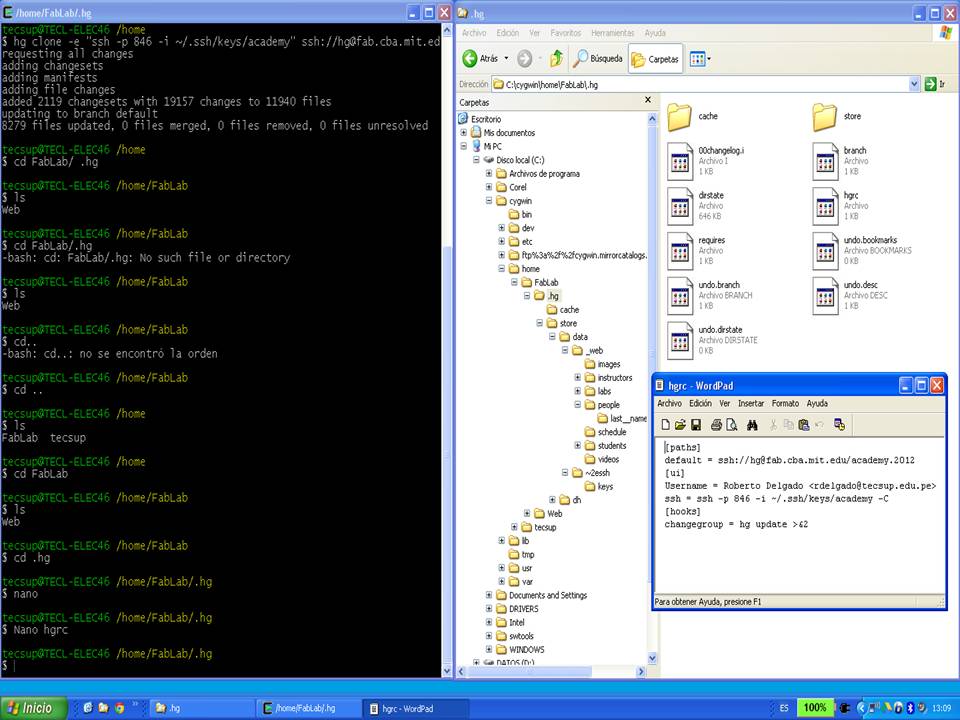
Task: Open WordPad Ver menu
Action: [x=724, y=403]
